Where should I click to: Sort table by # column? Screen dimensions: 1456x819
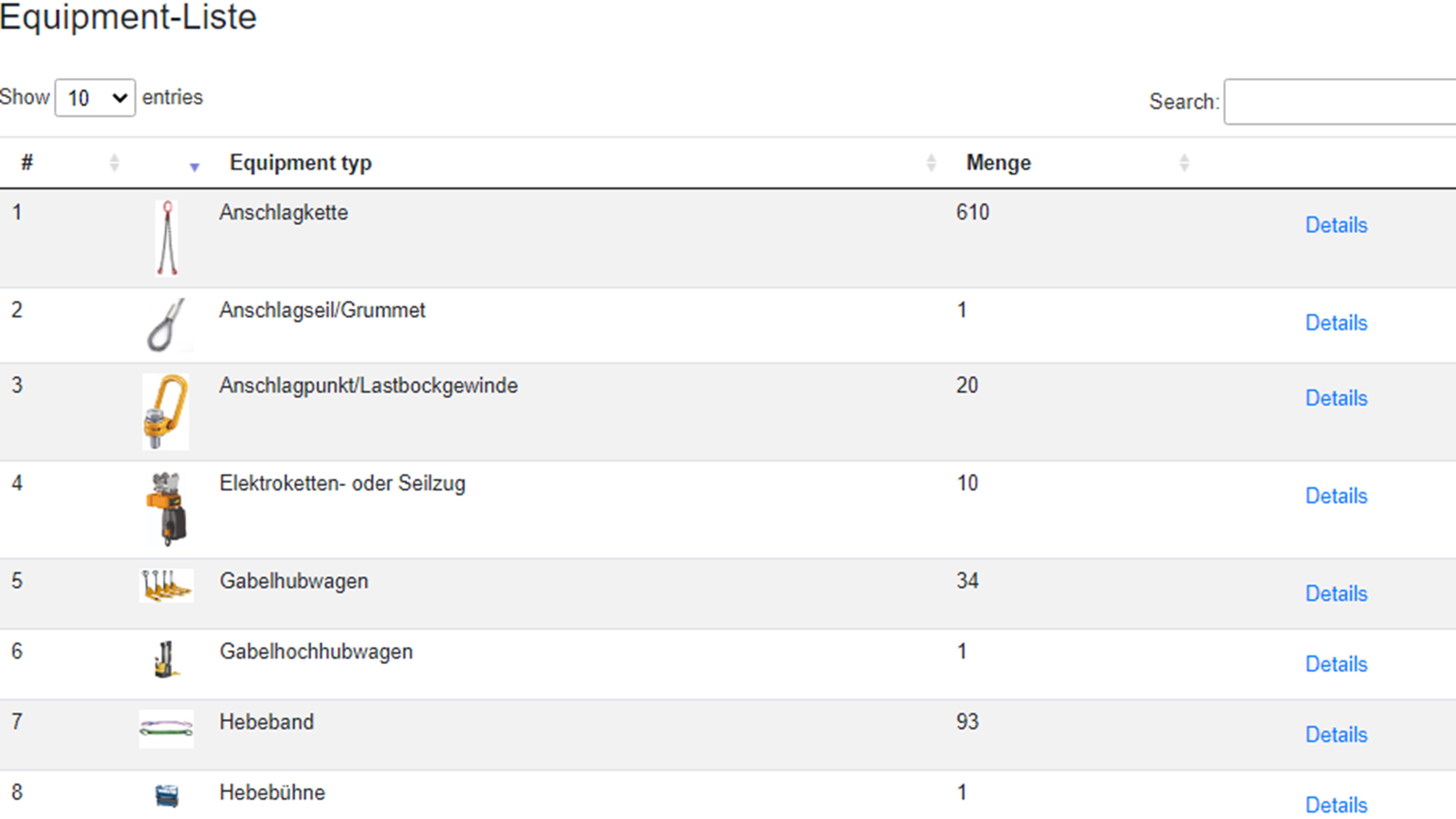pos(27,163)
